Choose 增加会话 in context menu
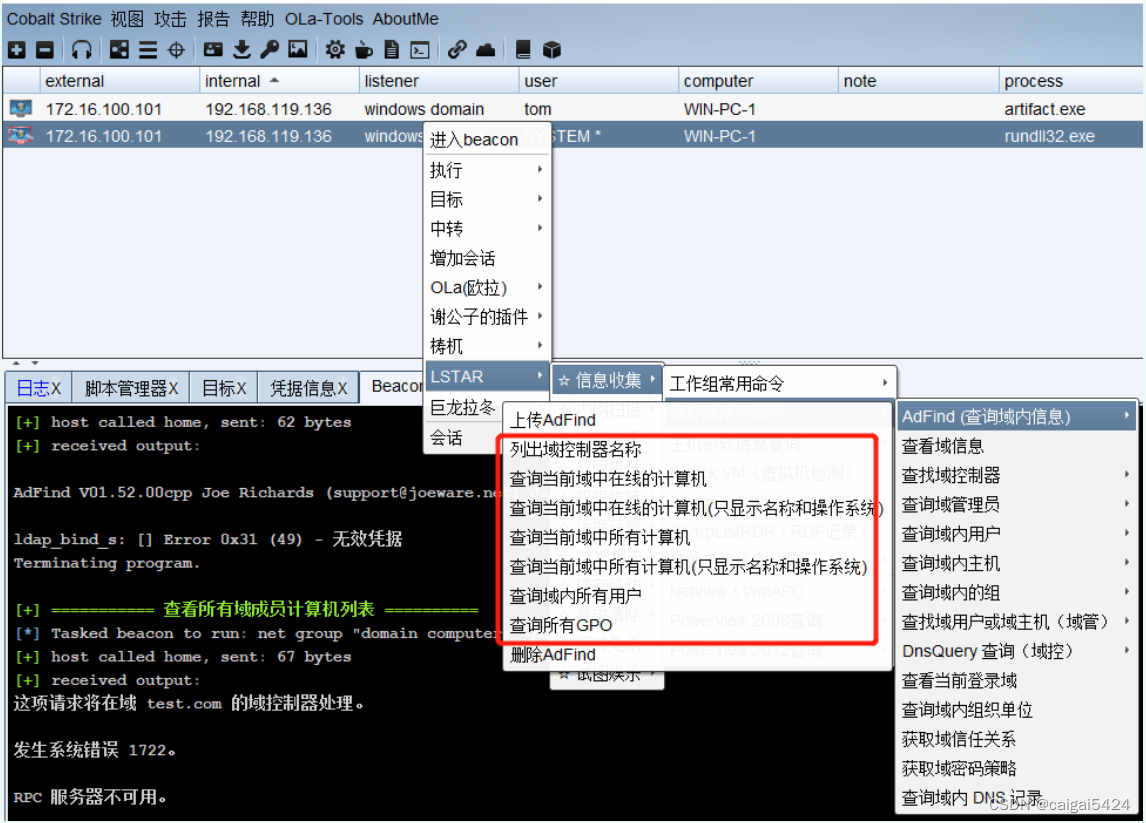 click(487, 258)
